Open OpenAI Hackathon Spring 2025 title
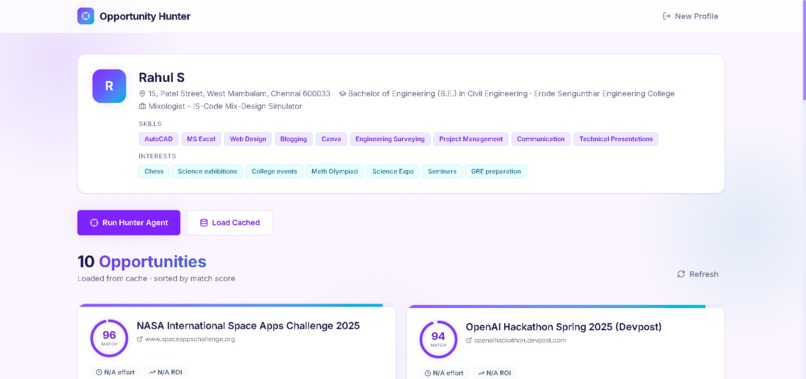Screen dimensions: 806x379 coord(563,327)
